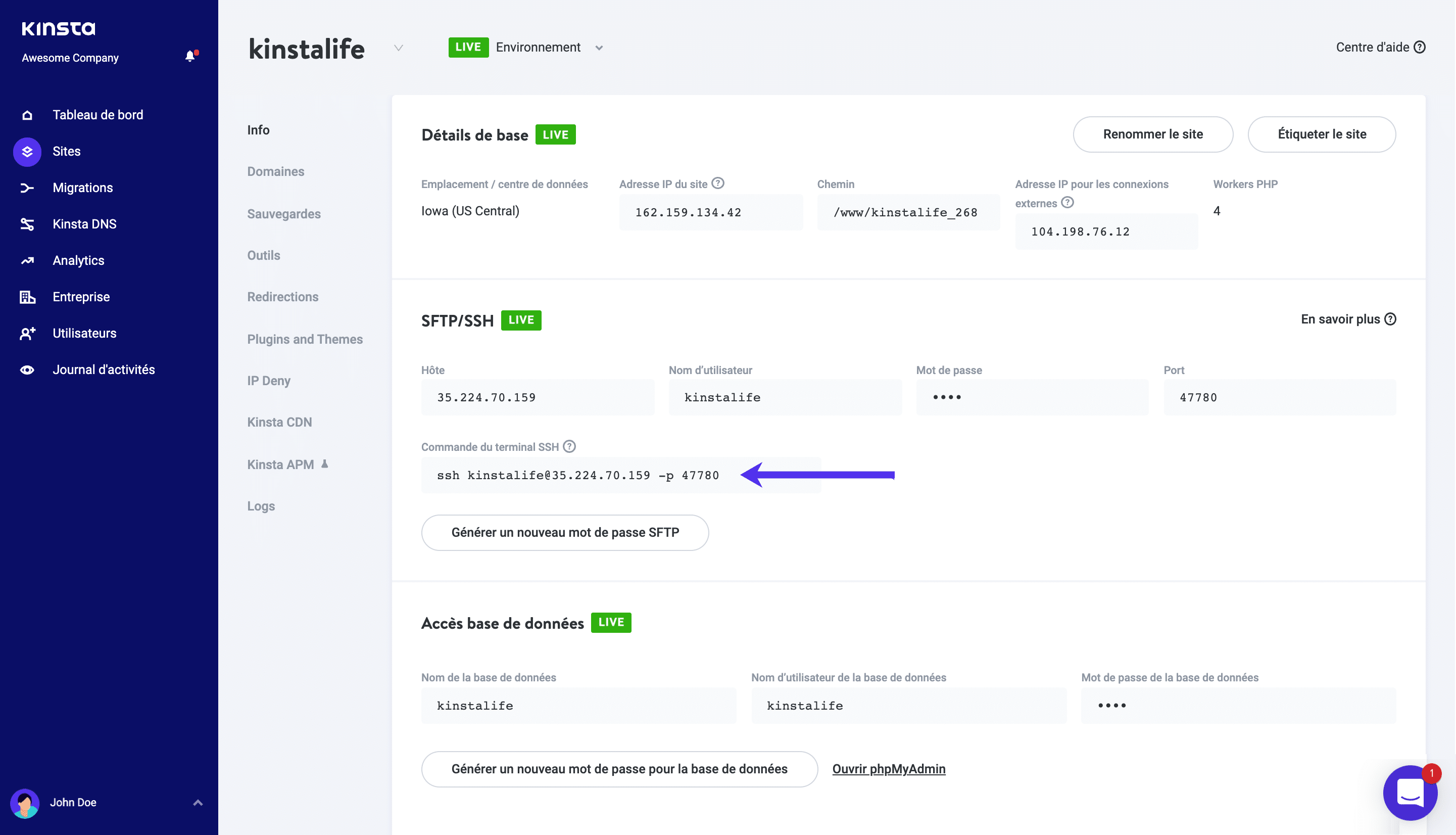The height and width of the screenshot is (835, 1456).
Task: Select Sauvegardes menu item
Action: pyautogui.click(x=284, y=213)
